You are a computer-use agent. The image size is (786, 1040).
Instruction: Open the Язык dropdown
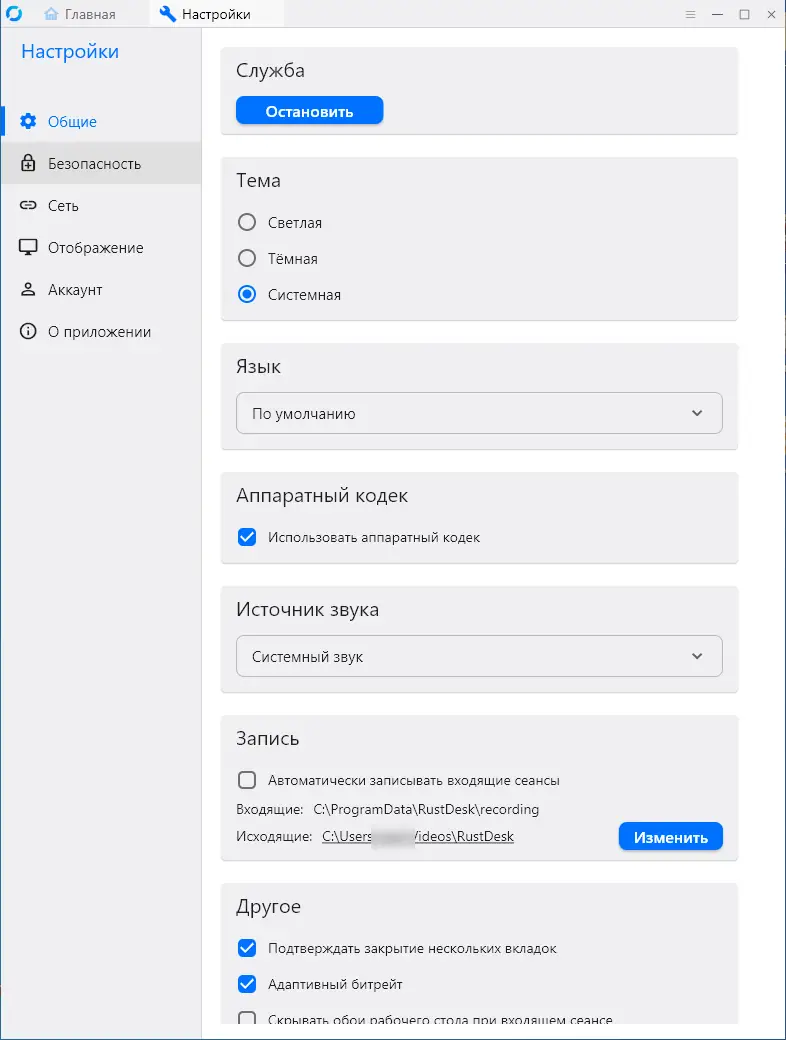[x=479, y=413]
